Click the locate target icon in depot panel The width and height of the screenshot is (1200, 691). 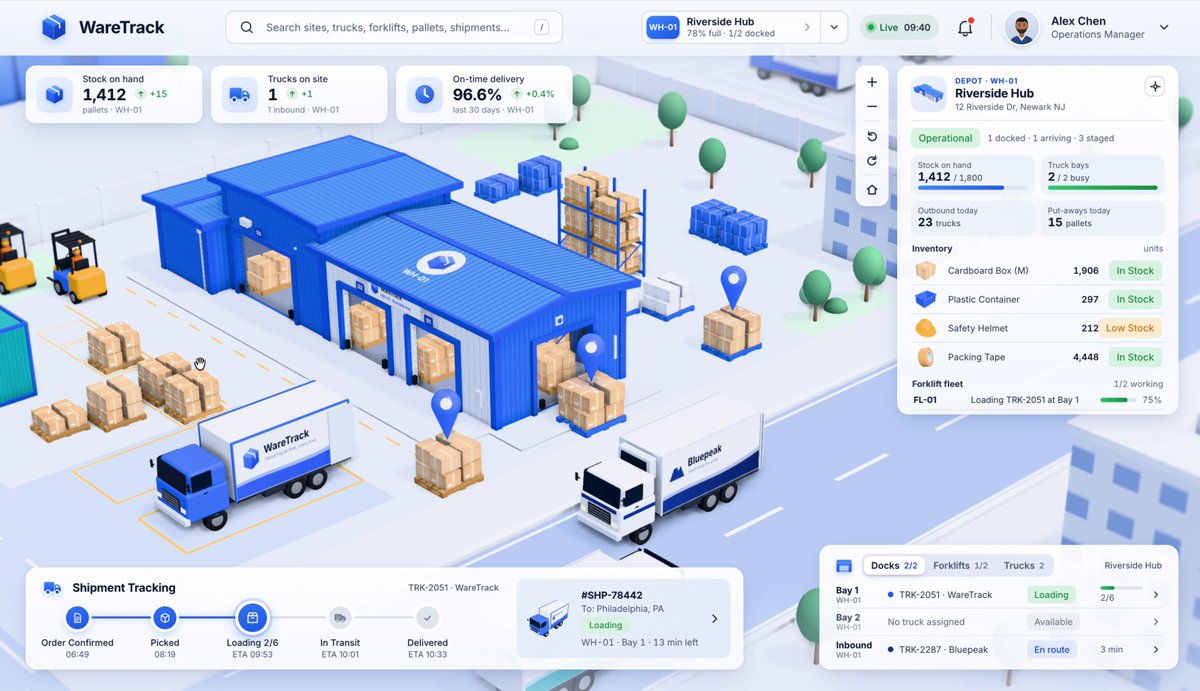1155,87
